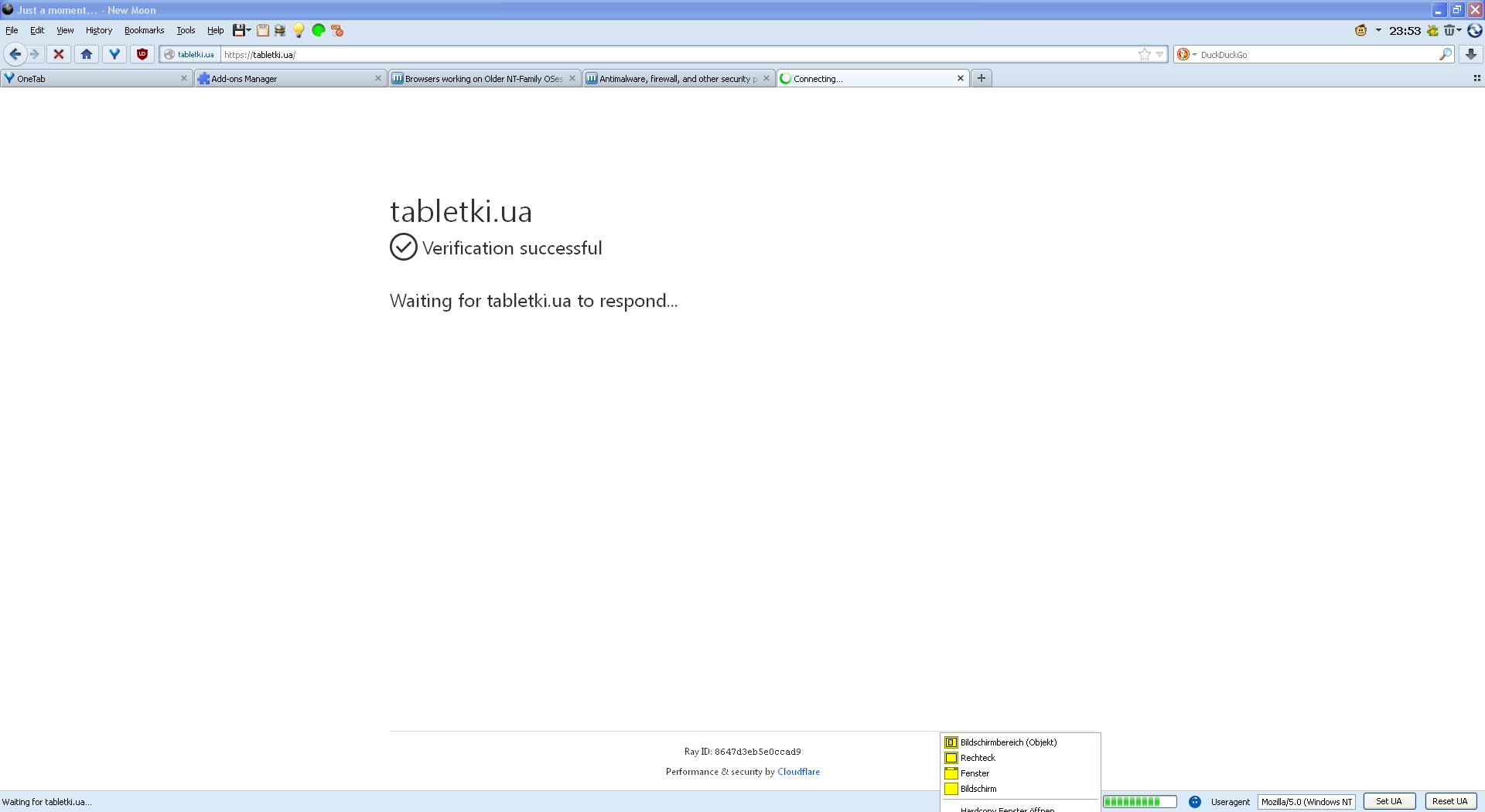The width and height of the screenshot is (1485, 812).
Task: Open the View menu
Action: pos(65,30)
